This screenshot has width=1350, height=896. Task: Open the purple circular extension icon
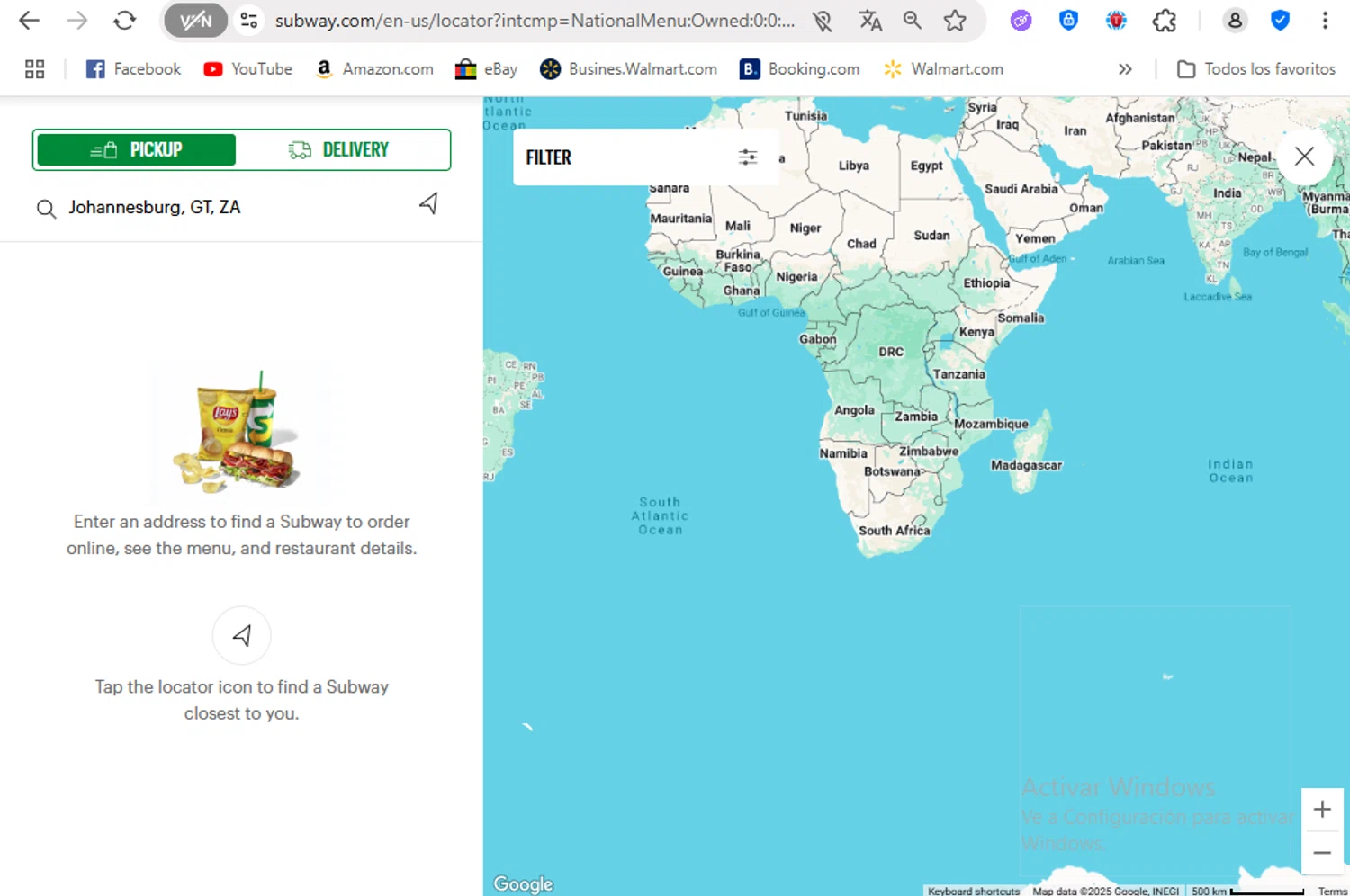pyautogui.click(x=1021, y=21)
